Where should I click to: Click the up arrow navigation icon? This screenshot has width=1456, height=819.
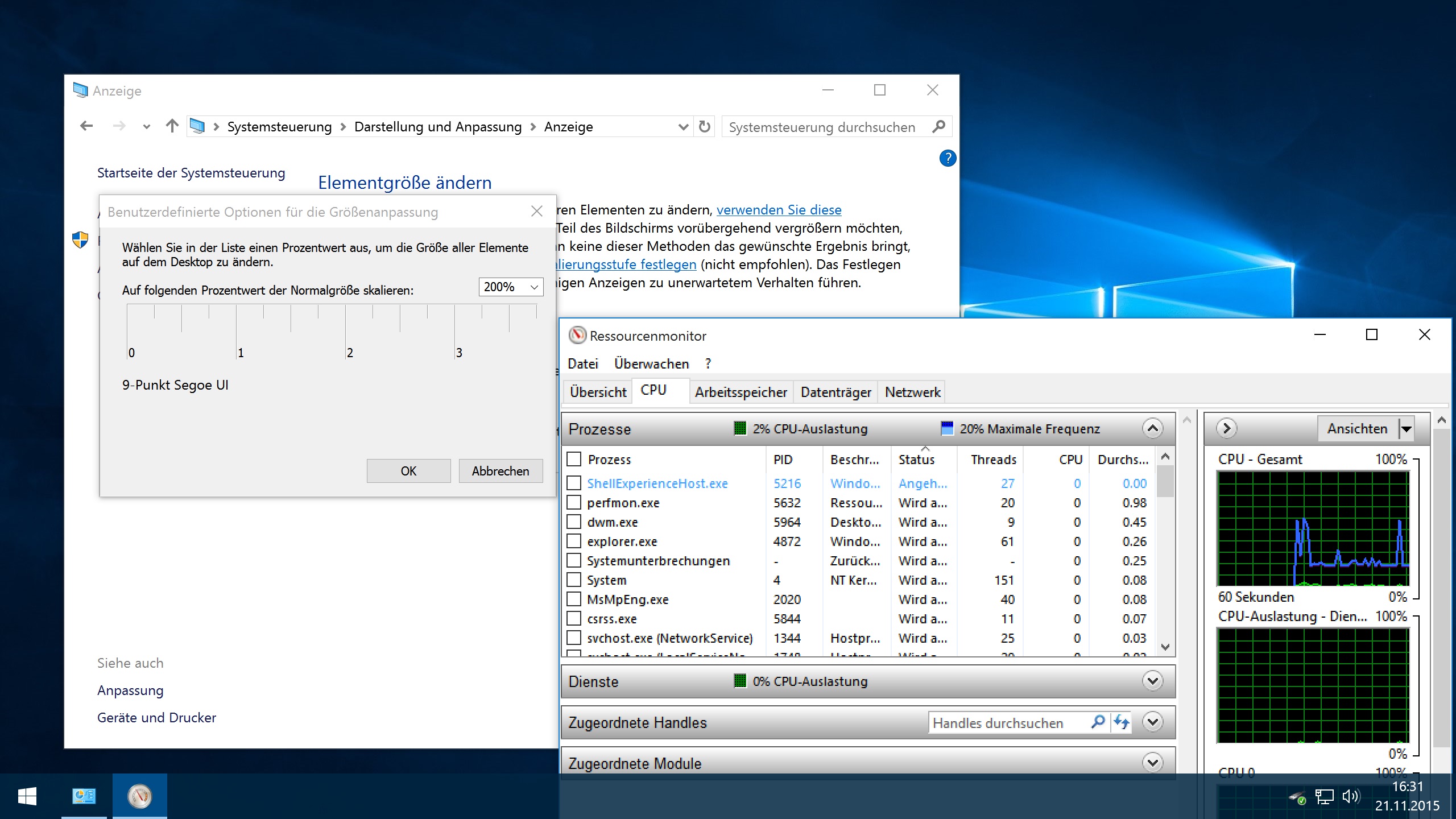[x=172, y=126]
